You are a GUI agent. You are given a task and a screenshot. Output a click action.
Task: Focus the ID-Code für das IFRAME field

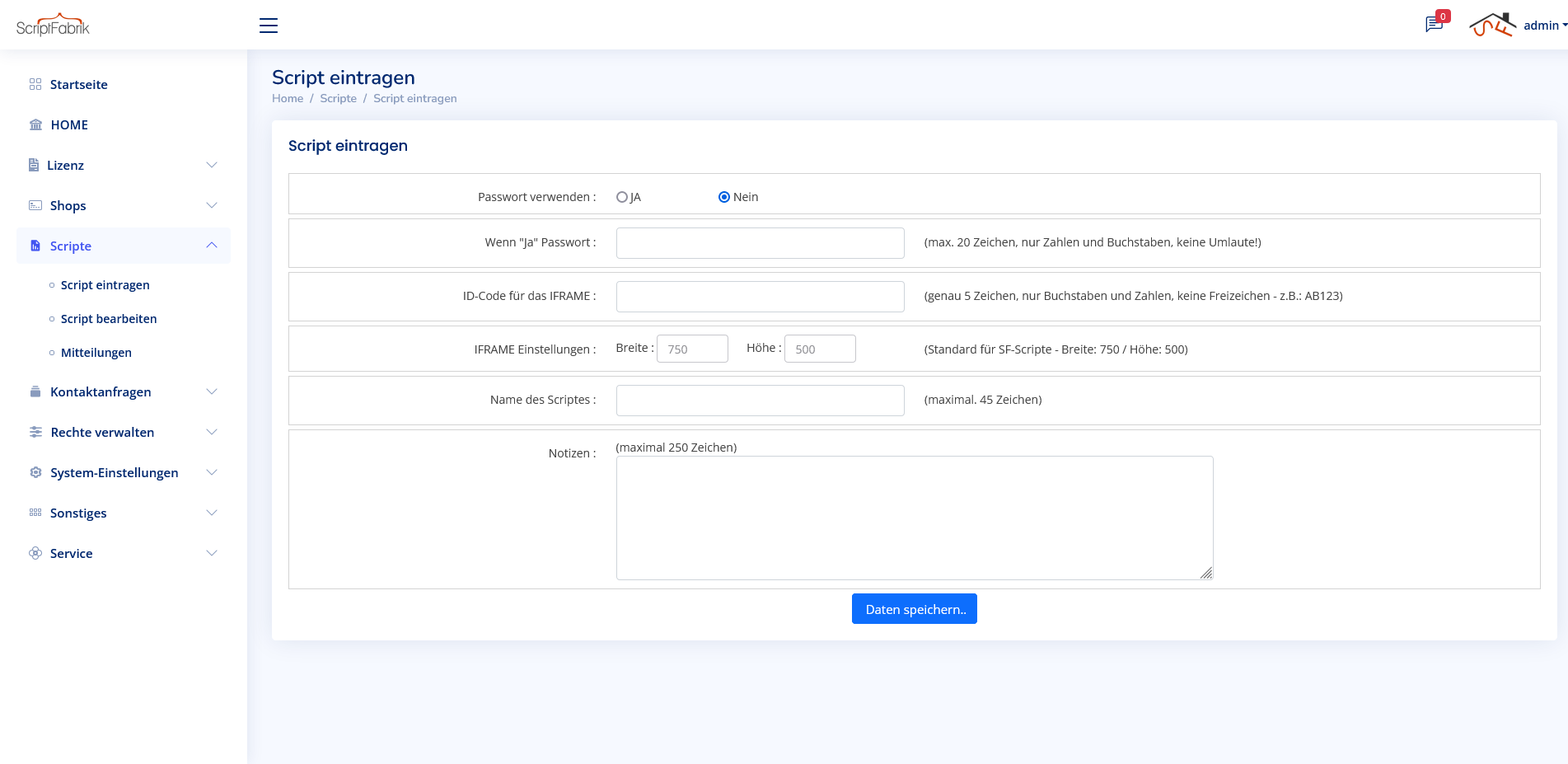pos(761,297)
